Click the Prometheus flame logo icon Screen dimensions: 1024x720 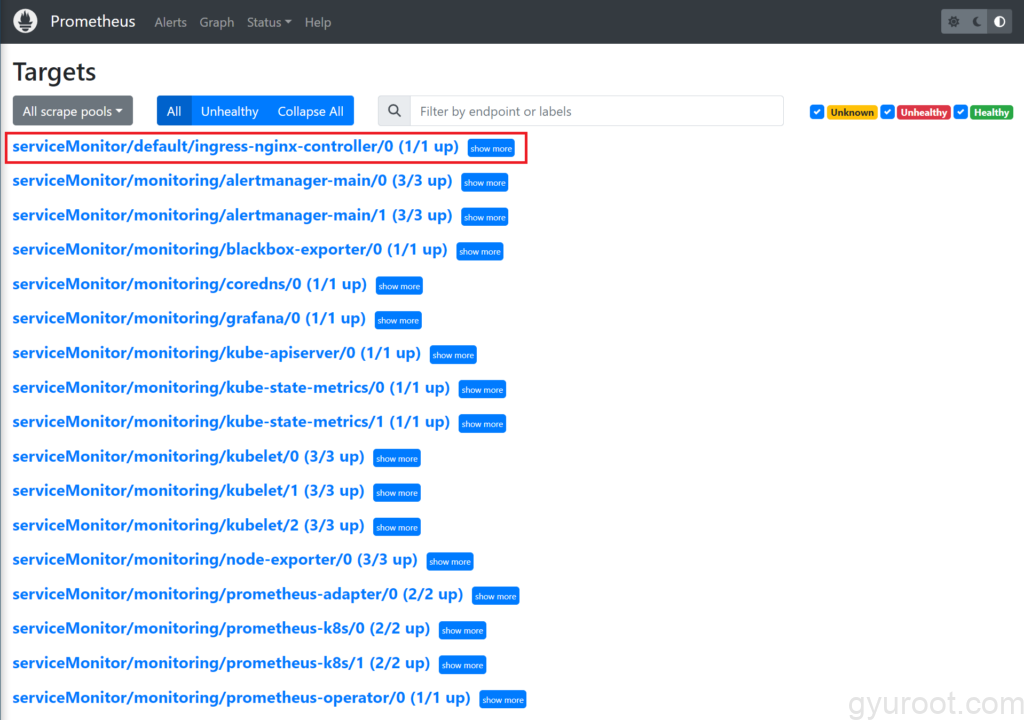coord(25,22)
